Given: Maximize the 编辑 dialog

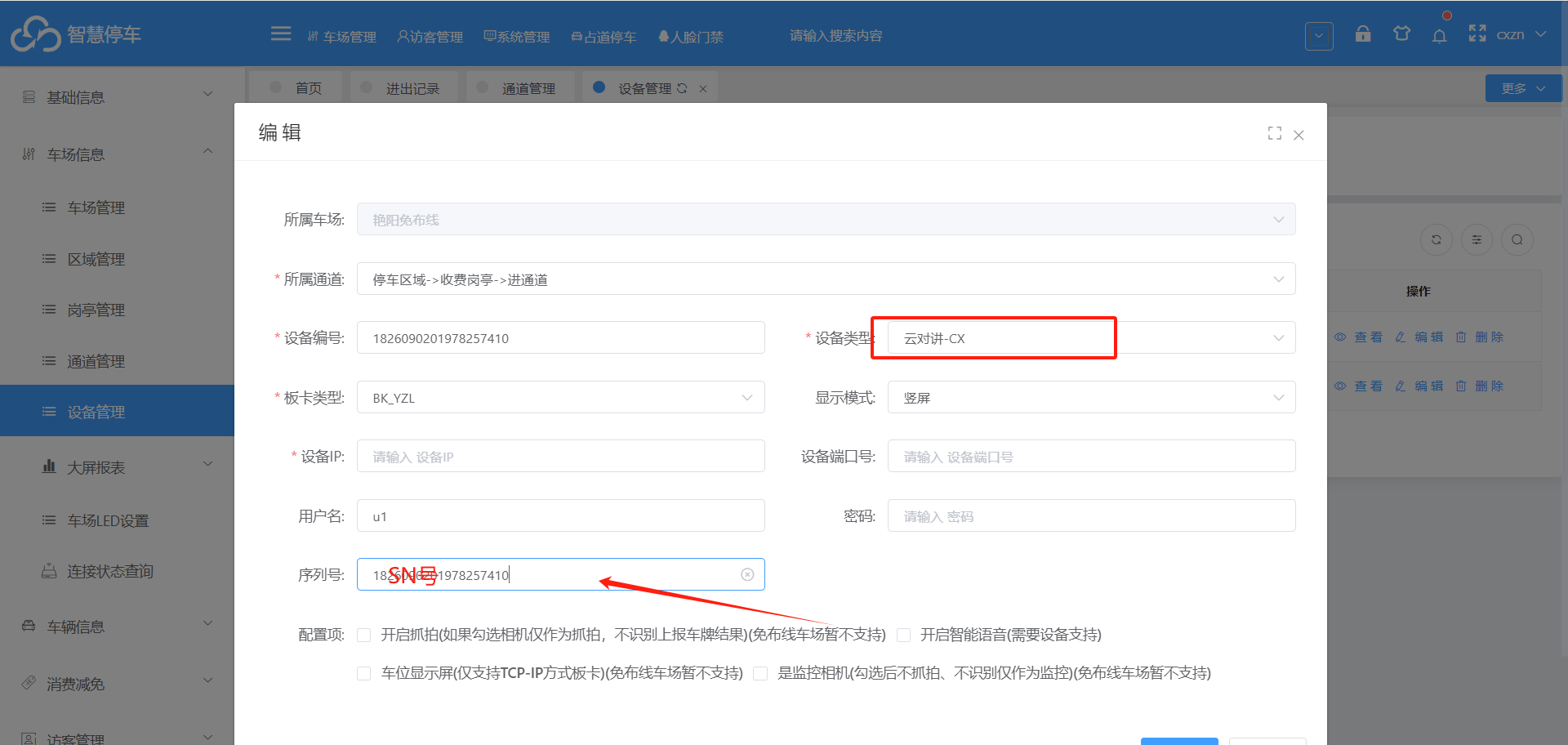Looking at the screenshot, I should pos(1274,133).
